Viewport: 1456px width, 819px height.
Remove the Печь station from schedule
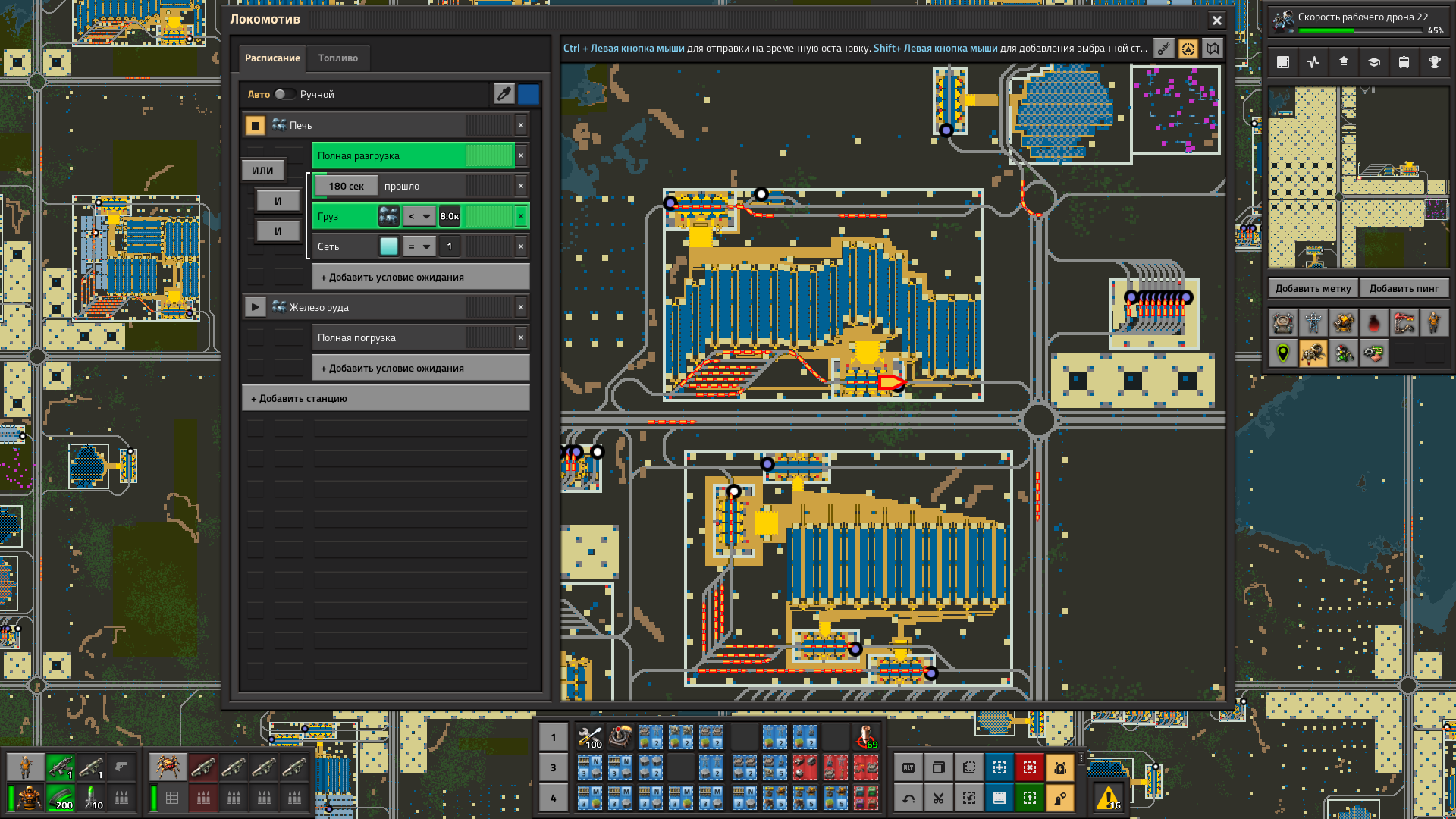click(521, 125)
